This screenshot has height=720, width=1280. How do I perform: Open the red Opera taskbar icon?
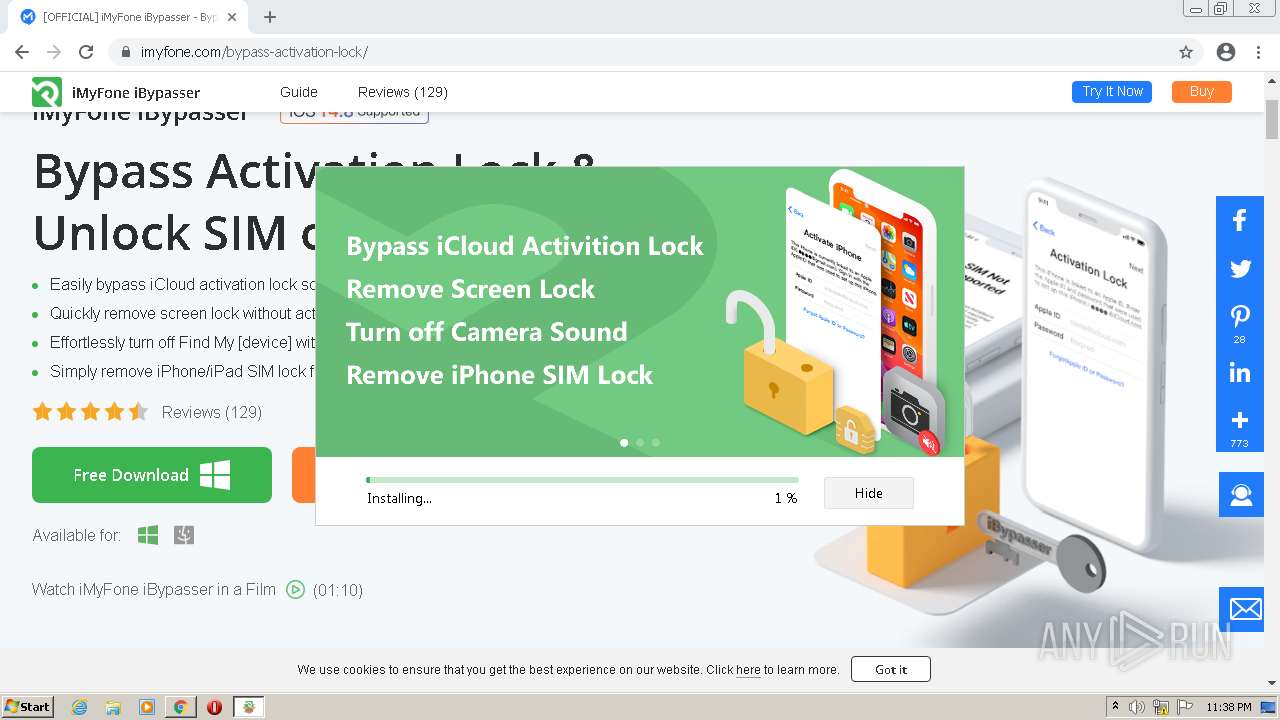tap(214, 707)
